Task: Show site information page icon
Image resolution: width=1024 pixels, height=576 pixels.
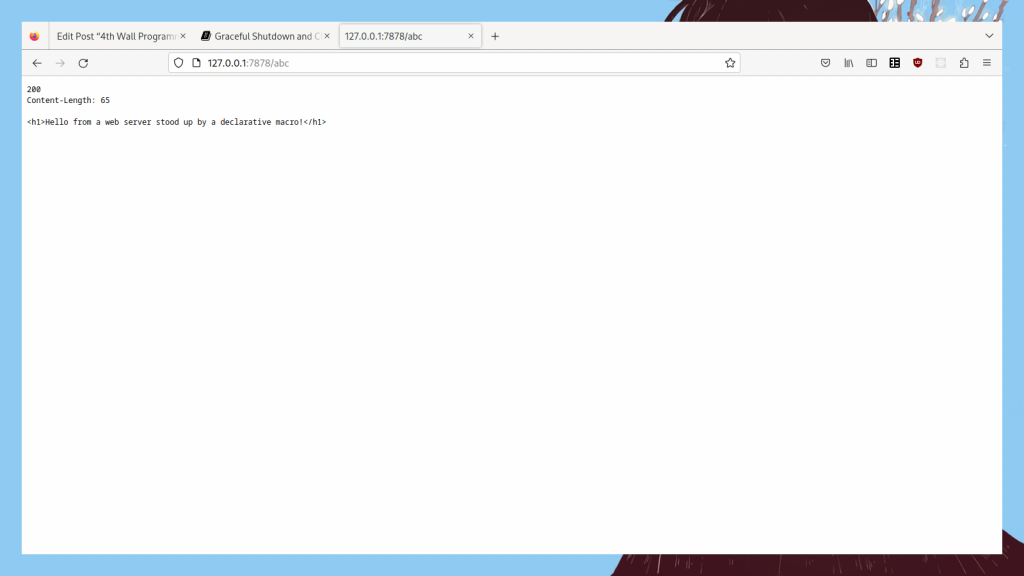Action: 196,63
